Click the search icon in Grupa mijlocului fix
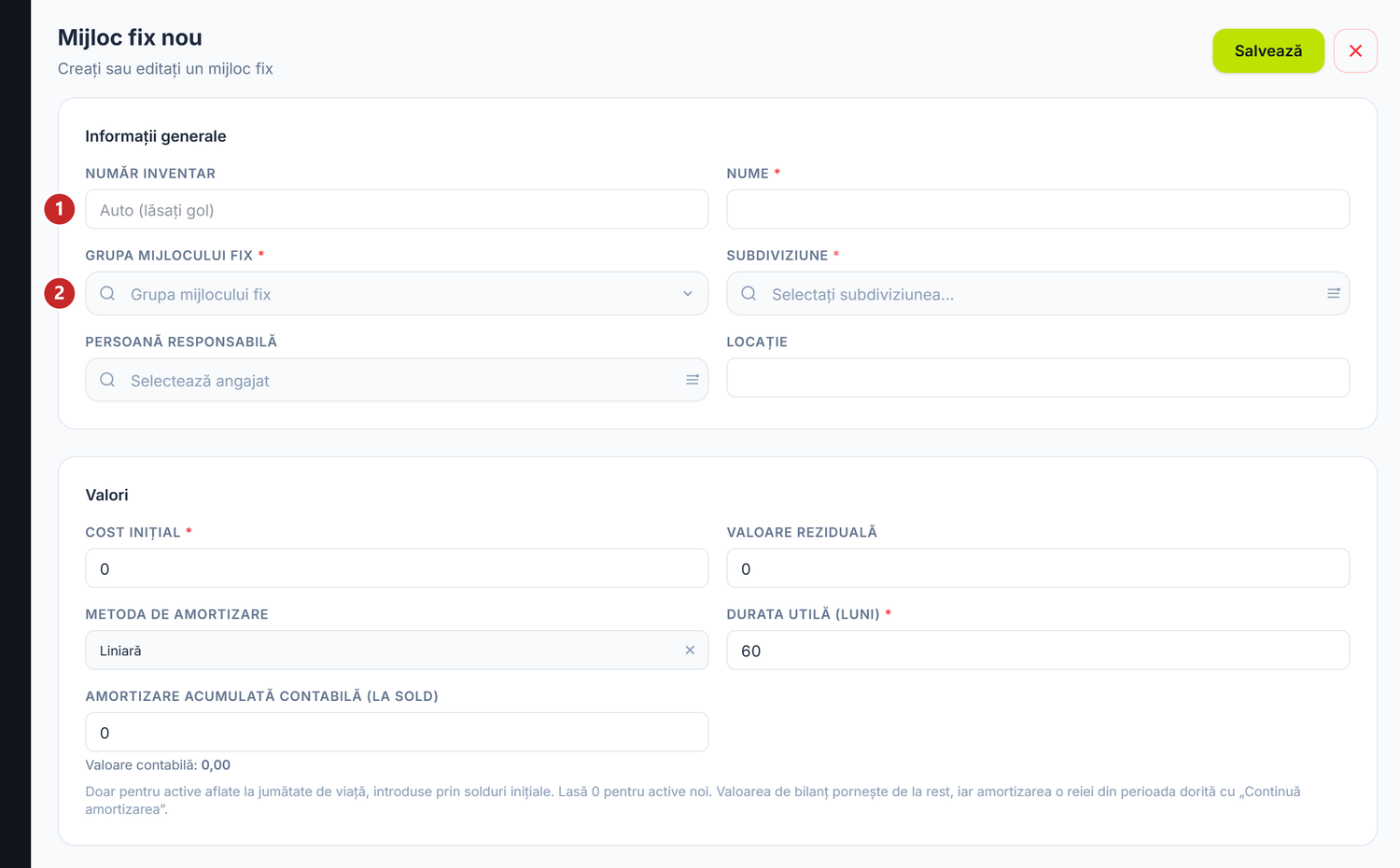The image size is (1400, 868). click(x=107, y=294)
